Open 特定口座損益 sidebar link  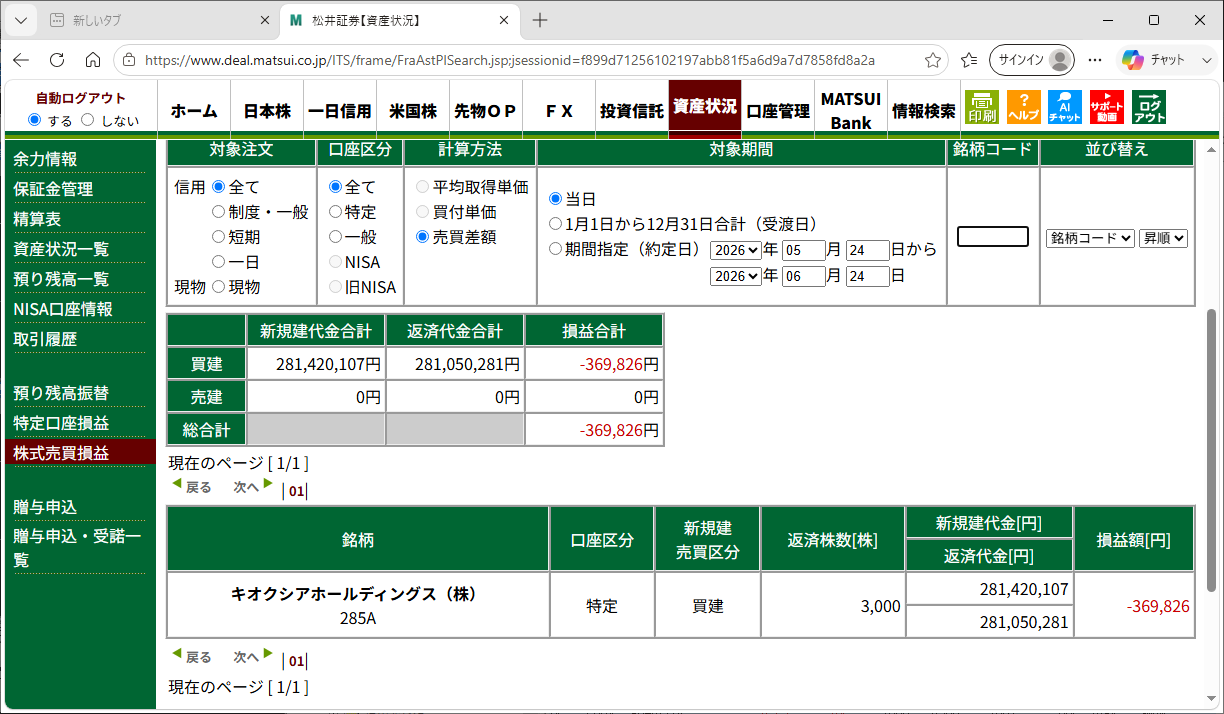tap(61, 423)
